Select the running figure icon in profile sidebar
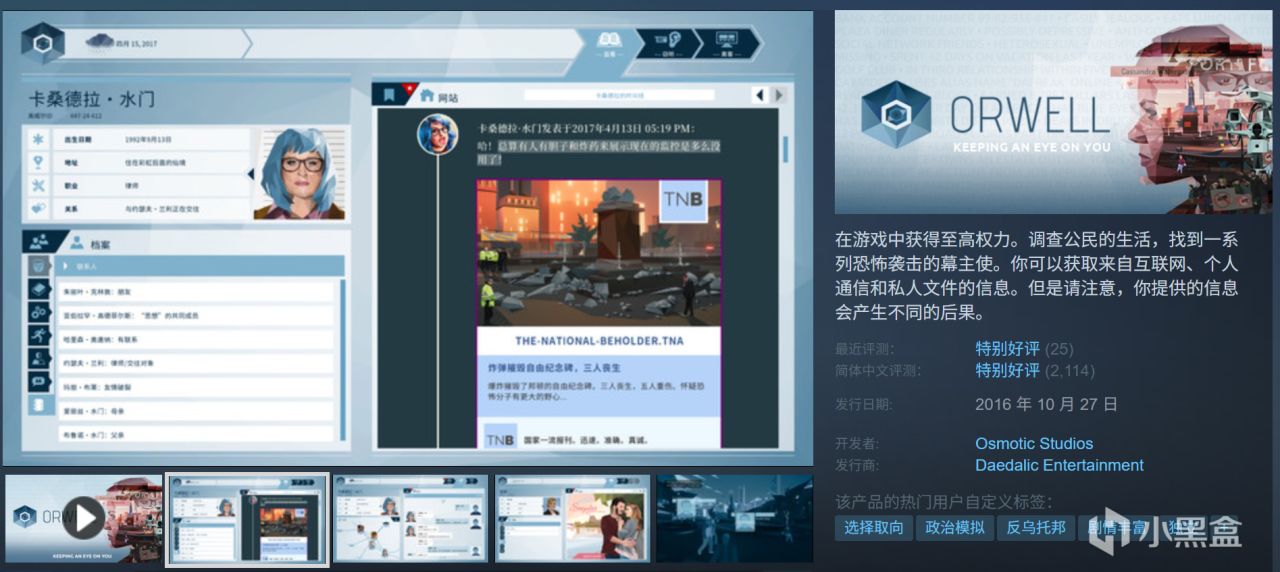Screen dimensions: 1280x572 [x=39, y=335]
